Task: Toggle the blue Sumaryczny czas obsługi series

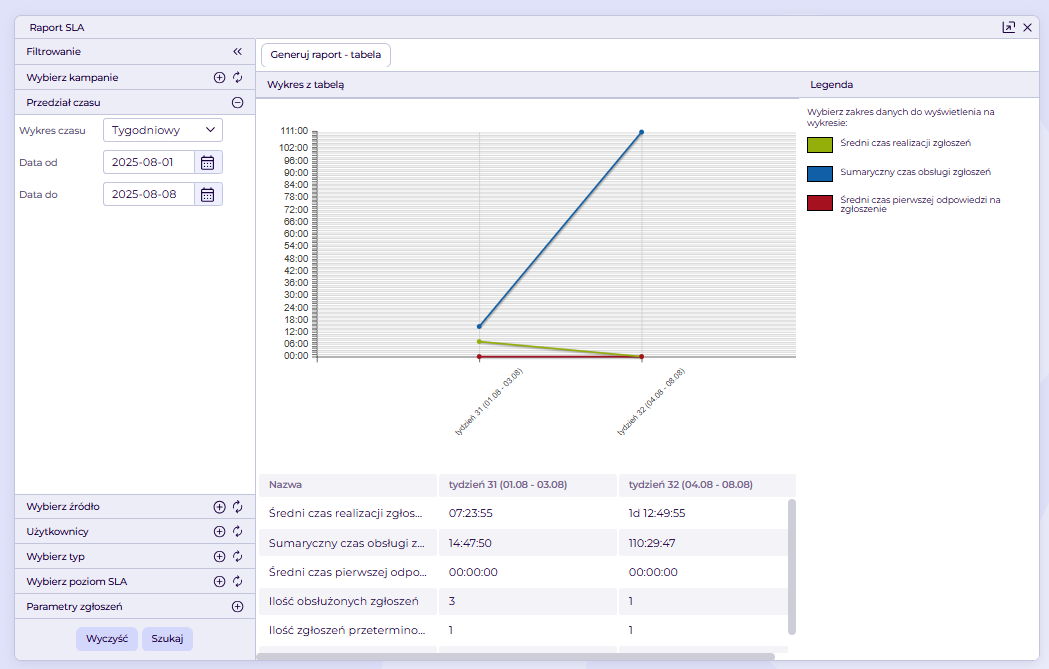Action: coord(820,174)
